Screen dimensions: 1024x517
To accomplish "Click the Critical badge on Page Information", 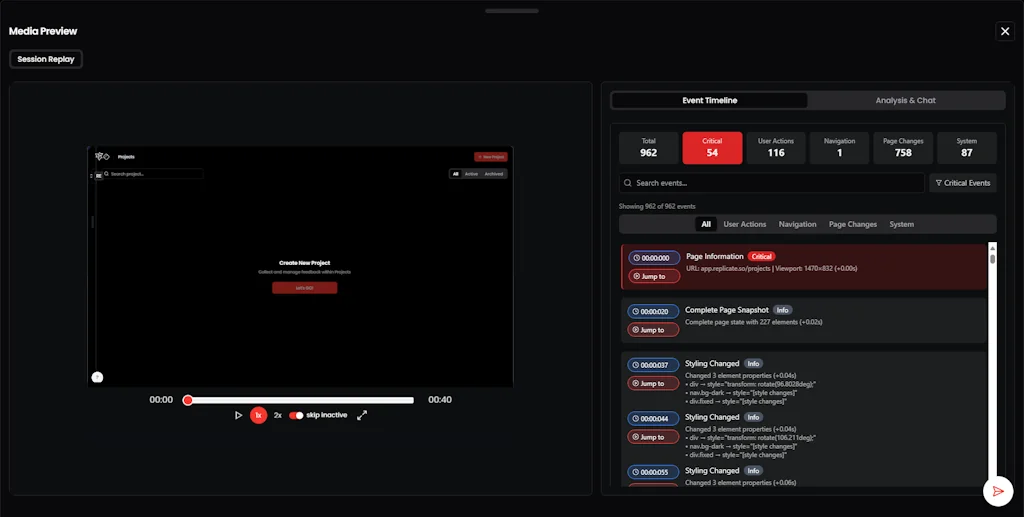I will click(x=761, y=257).
